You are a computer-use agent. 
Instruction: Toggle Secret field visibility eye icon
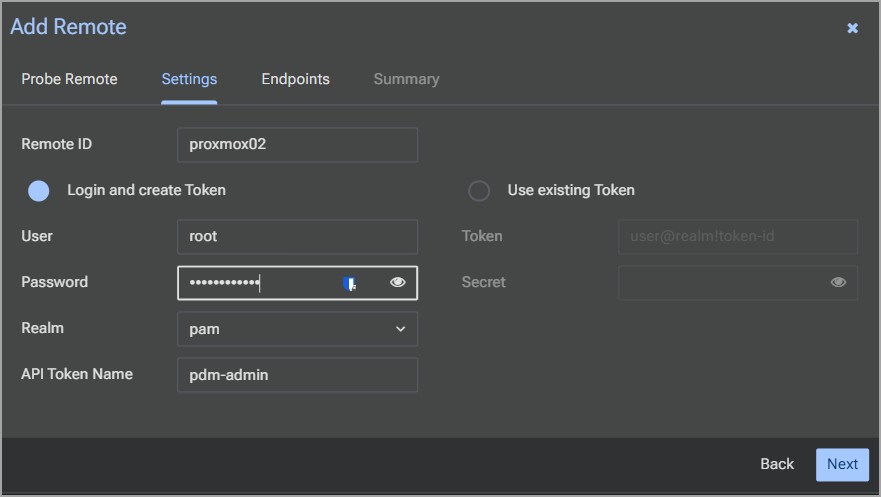click(x=838, y=282)
